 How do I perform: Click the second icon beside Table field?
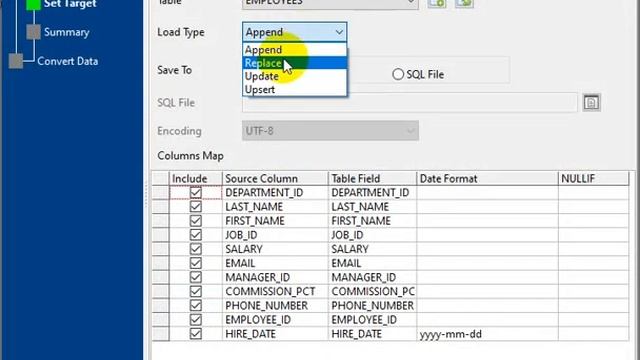(464, 3)
